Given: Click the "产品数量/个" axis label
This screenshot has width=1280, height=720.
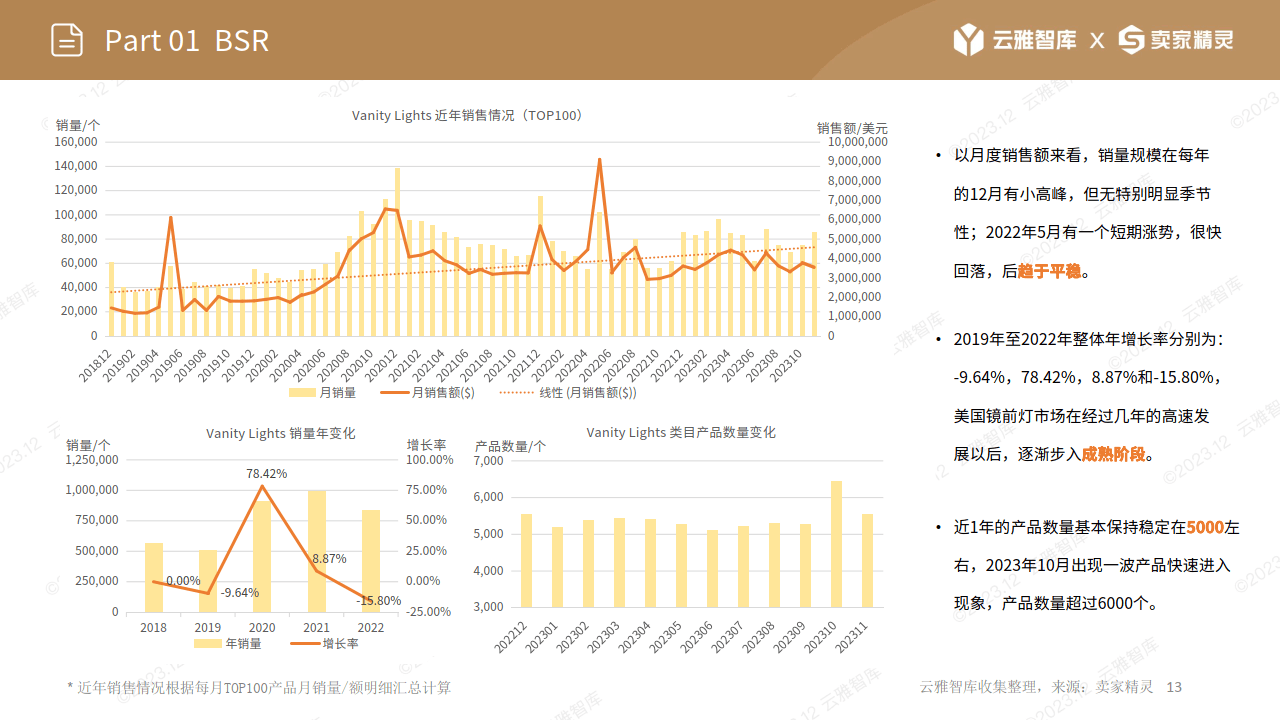Looking at the screenshot, I should [x=511, y=446].
